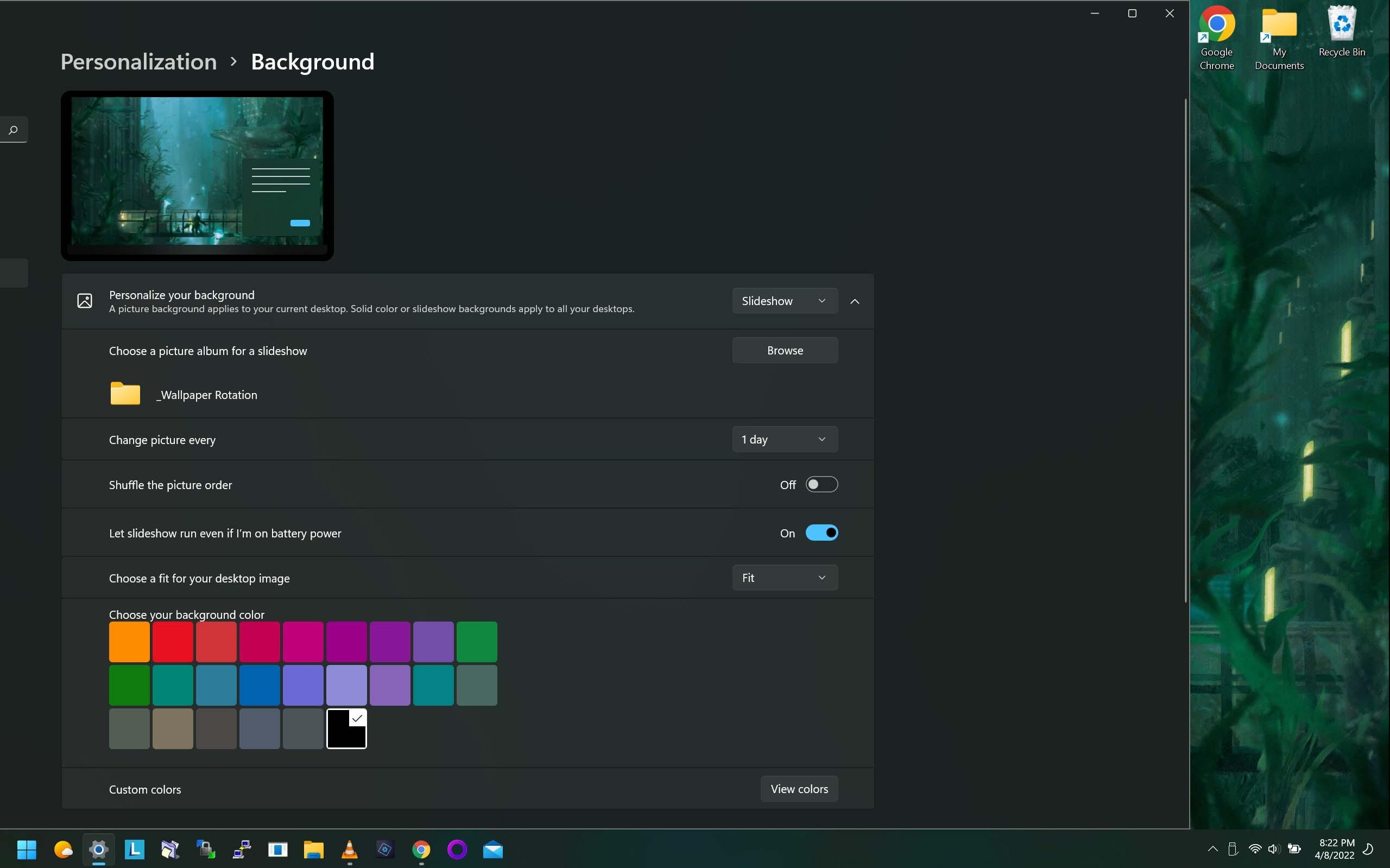Toggle Shuffle the picture order switch
Screen dimensions: 1390x868
click(822, 485)
